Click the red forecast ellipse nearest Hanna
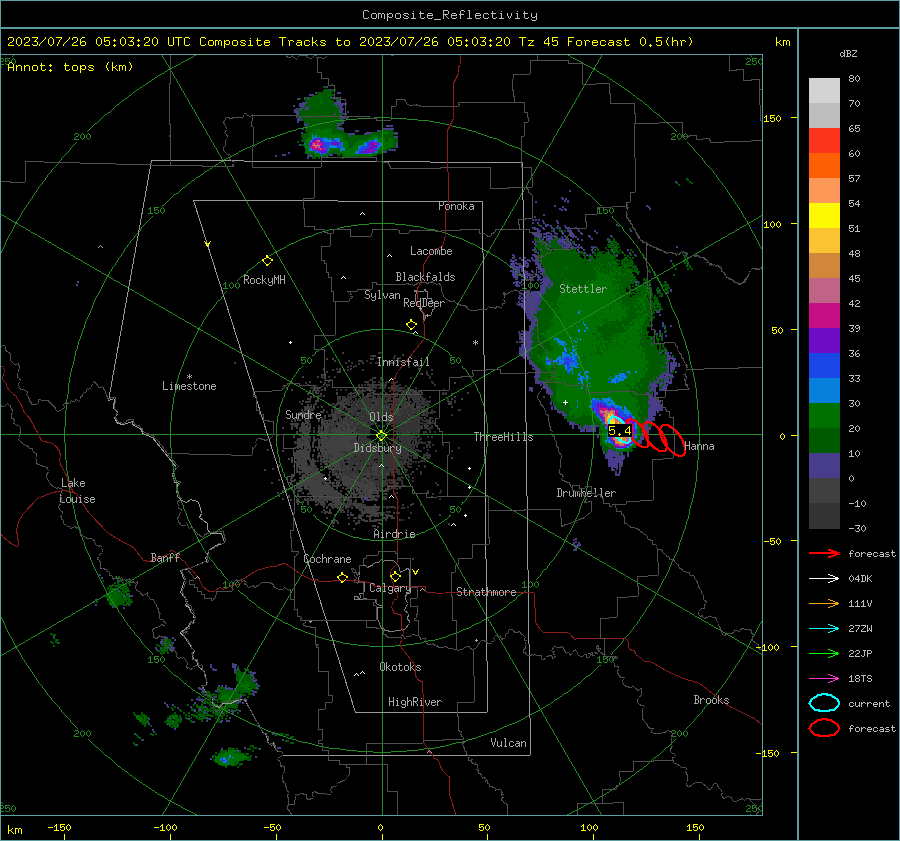Viewport: 900px width, 841px height. point(671,440)
